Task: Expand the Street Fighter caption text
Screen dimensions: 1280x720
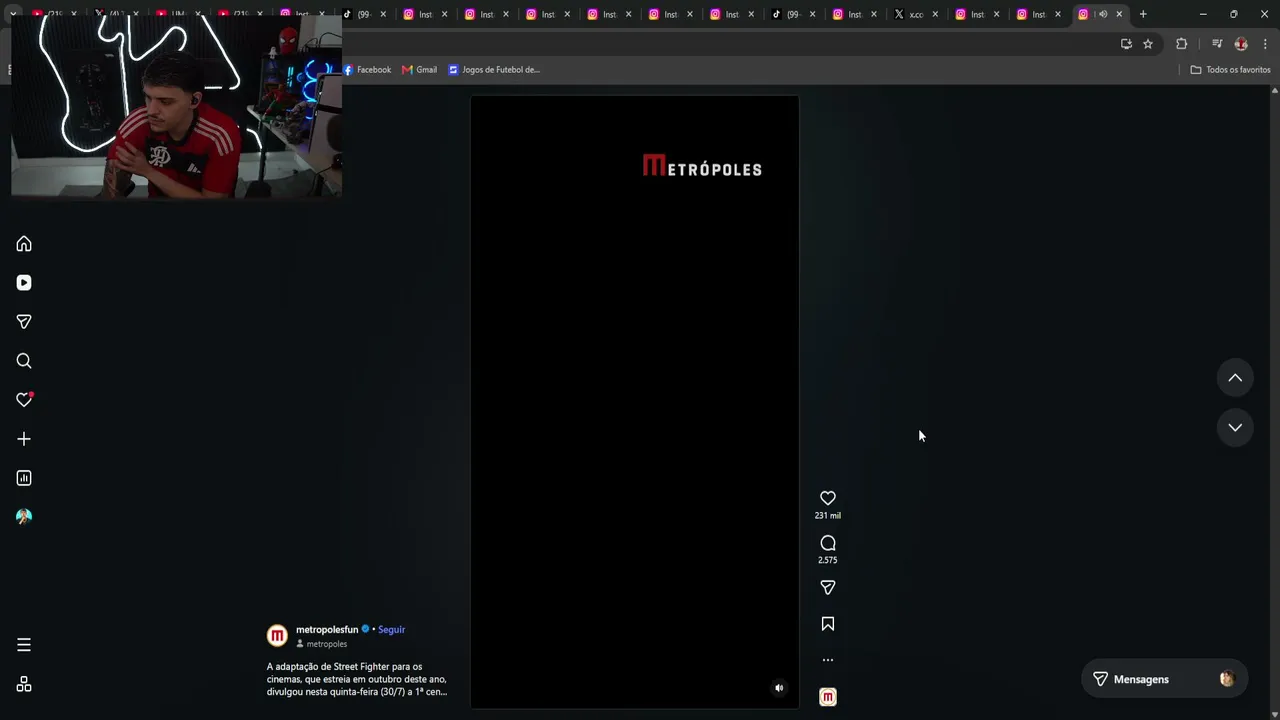Action: (x=357, y=679)
